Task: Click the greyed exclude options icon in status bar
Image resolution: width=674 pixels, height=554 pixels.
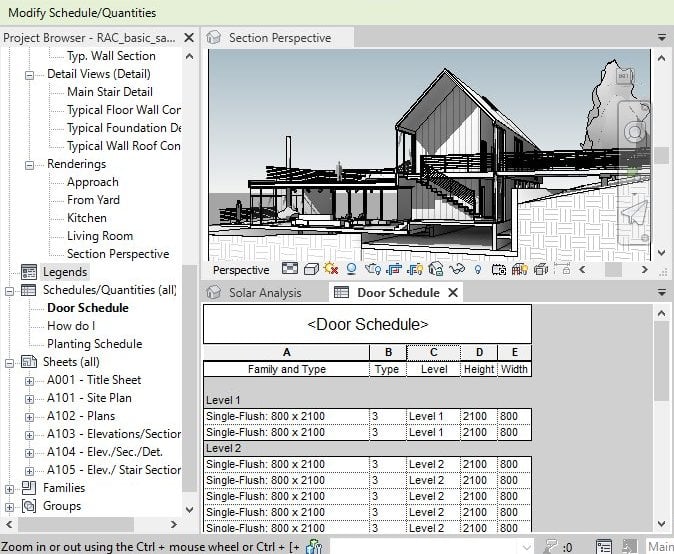Action: 630,547
